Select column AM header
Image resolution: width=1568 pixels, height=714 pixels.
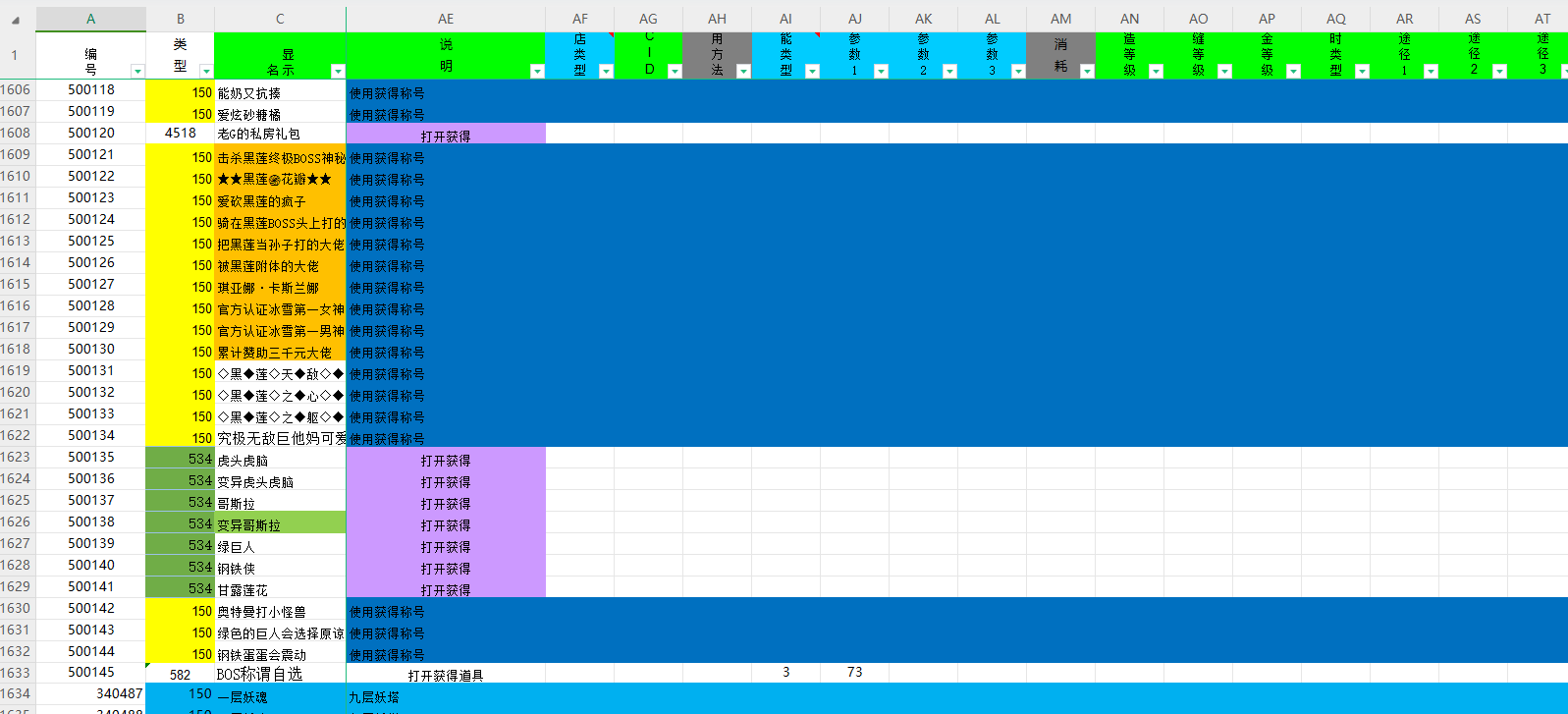tap(1060, 19)
